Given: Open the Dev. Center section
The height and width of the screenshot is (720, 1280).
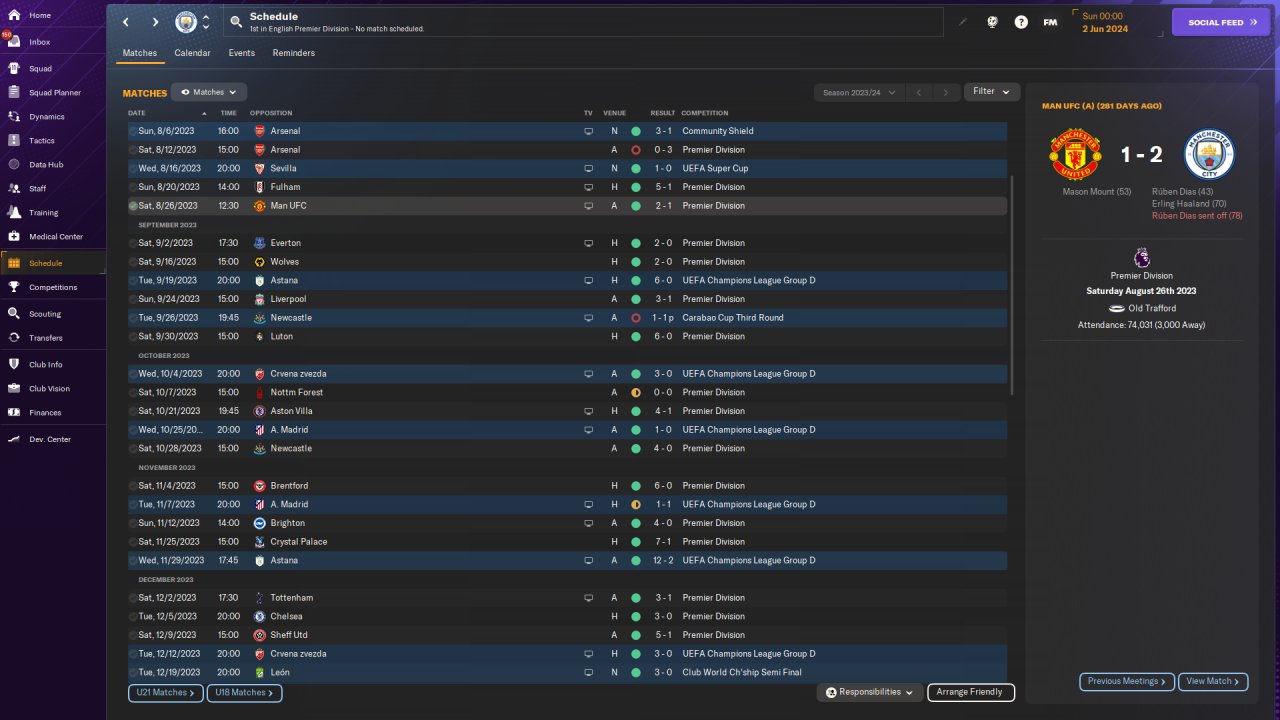Looking at the screenshot, I should click(x=50, y=439).
